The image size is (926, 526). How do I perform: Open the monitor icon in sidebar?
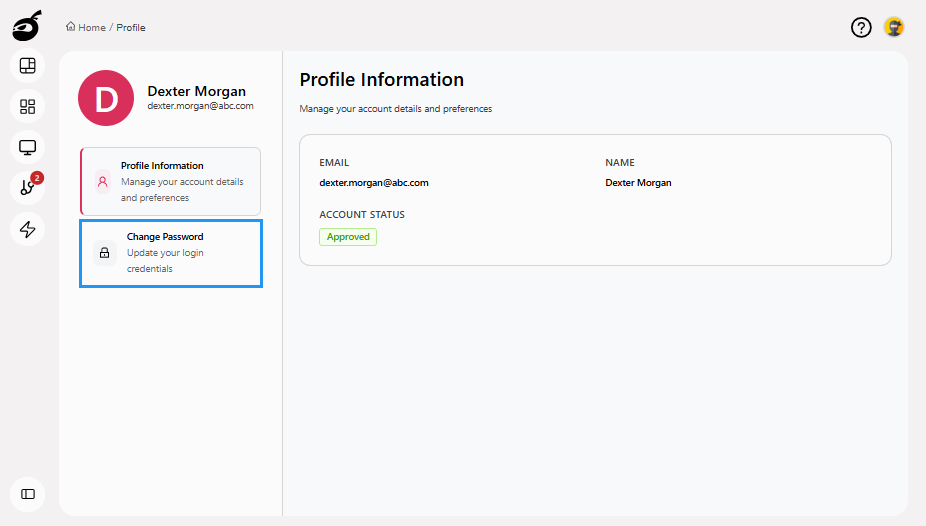[28, 147]
